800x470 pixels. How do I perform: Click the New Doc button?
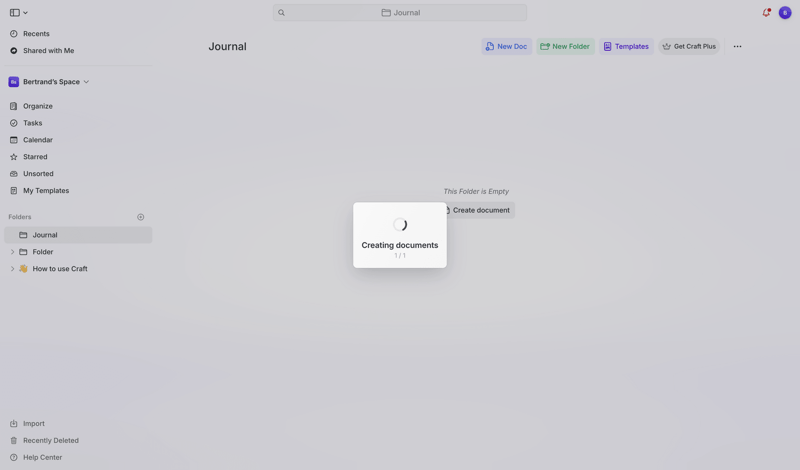pos(506,47)
